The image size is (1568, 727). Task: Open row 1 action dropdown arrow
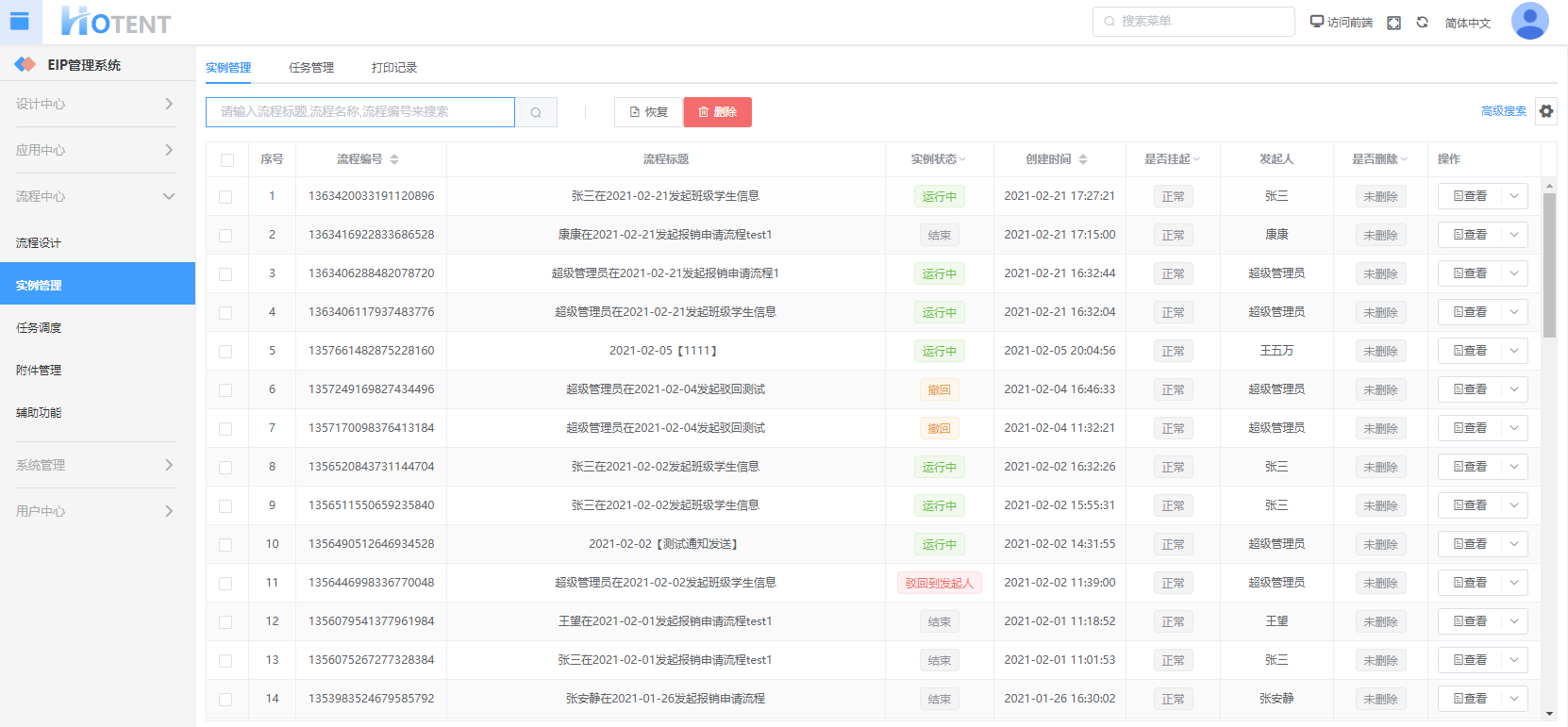point(1514,196)
